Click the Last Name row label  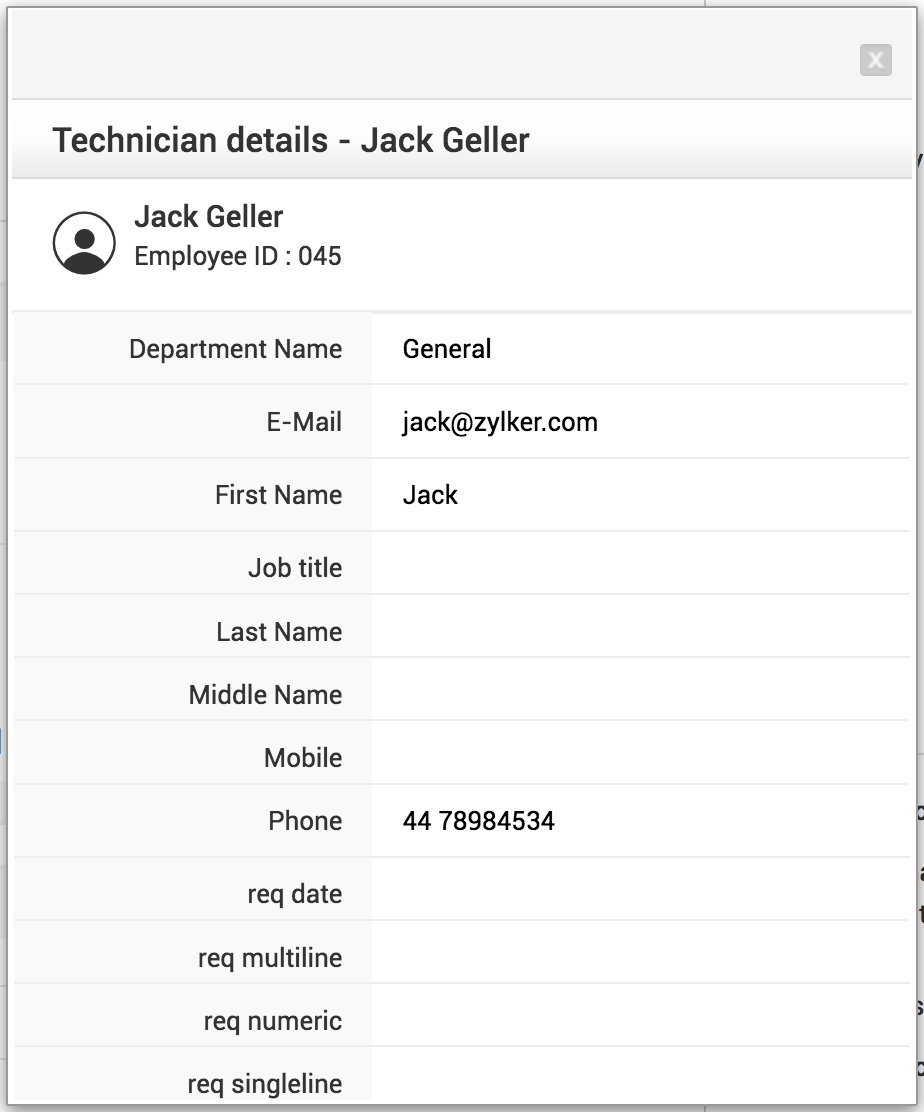[x=279, y=632]
